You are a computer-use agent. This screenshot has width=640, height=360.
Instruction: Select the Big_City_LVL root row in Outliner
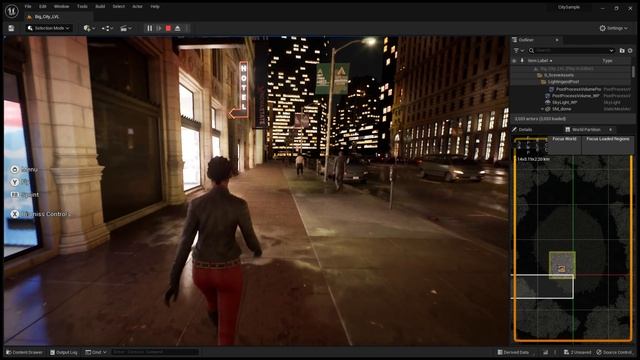pyautogui.click(x=570, y=69)
